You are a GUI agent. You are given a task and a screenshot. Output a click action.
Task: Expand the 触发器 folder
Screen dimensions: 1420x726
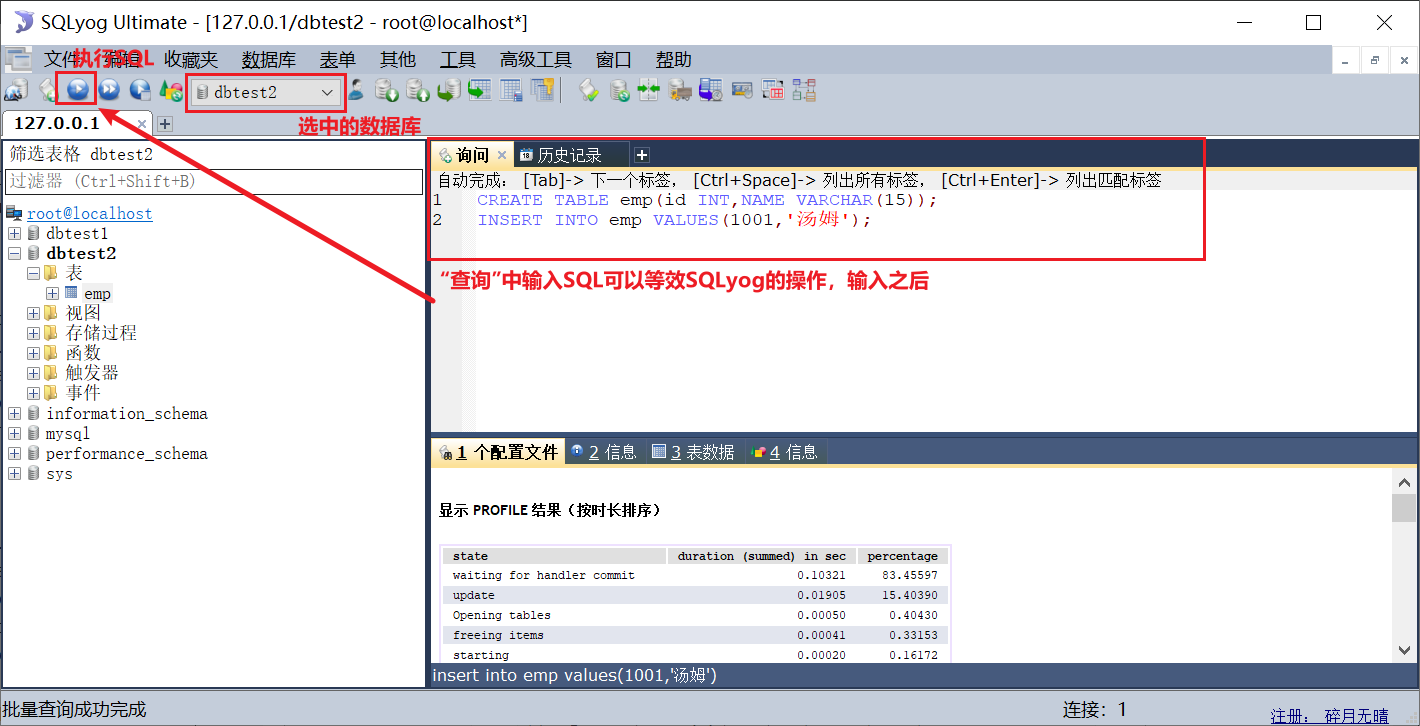point(34,373)
